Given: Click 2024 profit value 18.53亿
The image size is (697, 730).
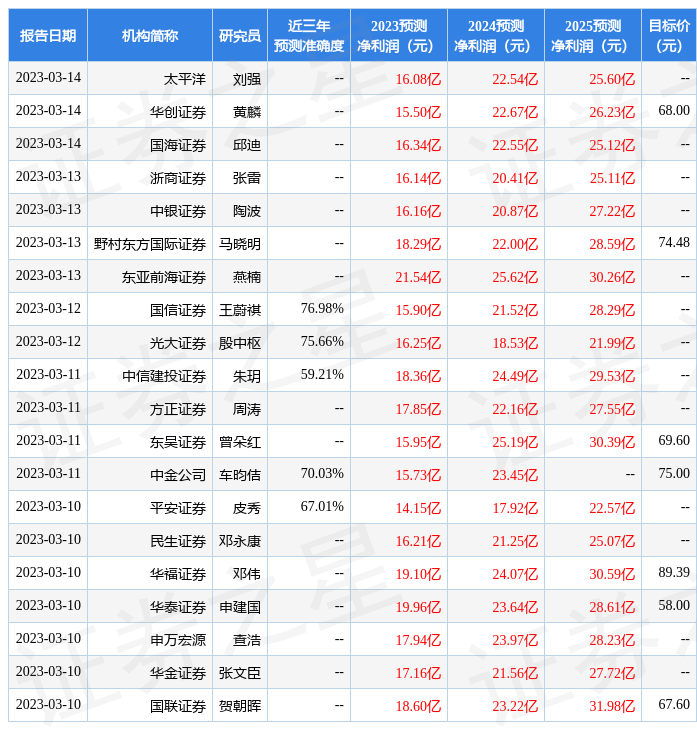Looking at the screenshot, I should 515,344.
